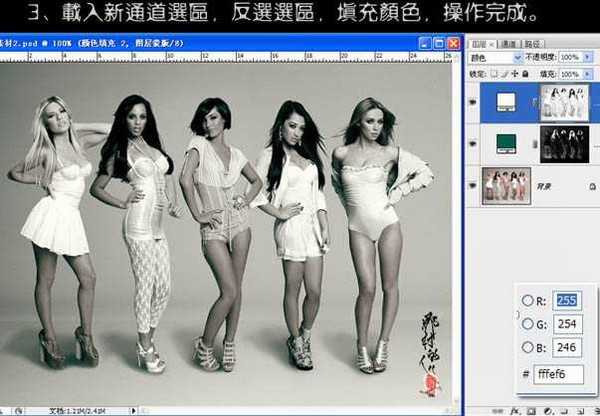Screen dimensions: 600x416
Task: Hide the Background layer via eye icon
Action: [x=473, y=184]
